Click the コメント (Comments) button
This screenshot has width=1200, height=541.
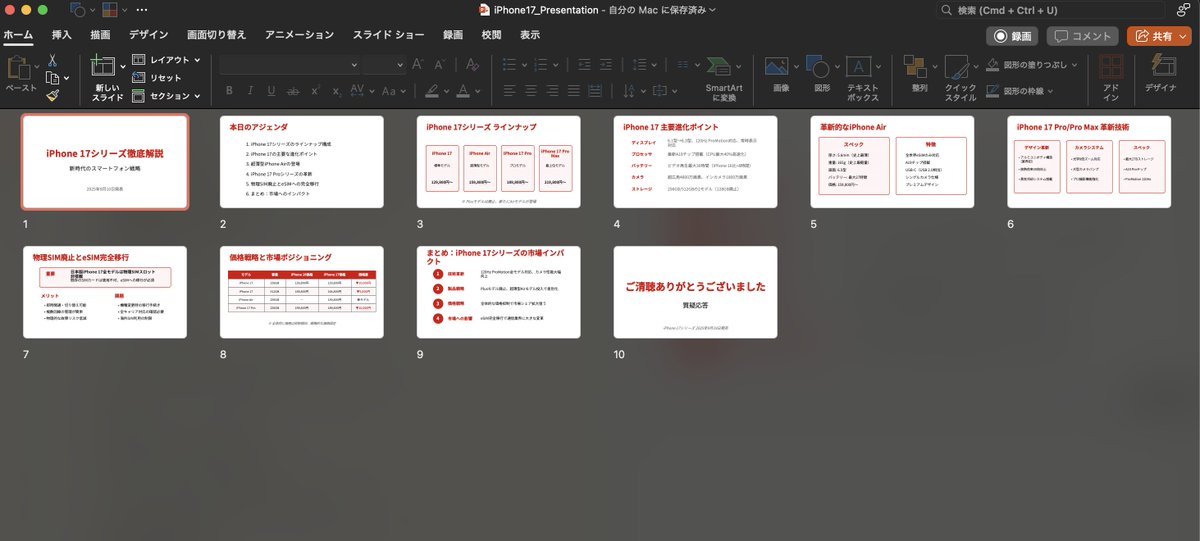coord(1083,36)
